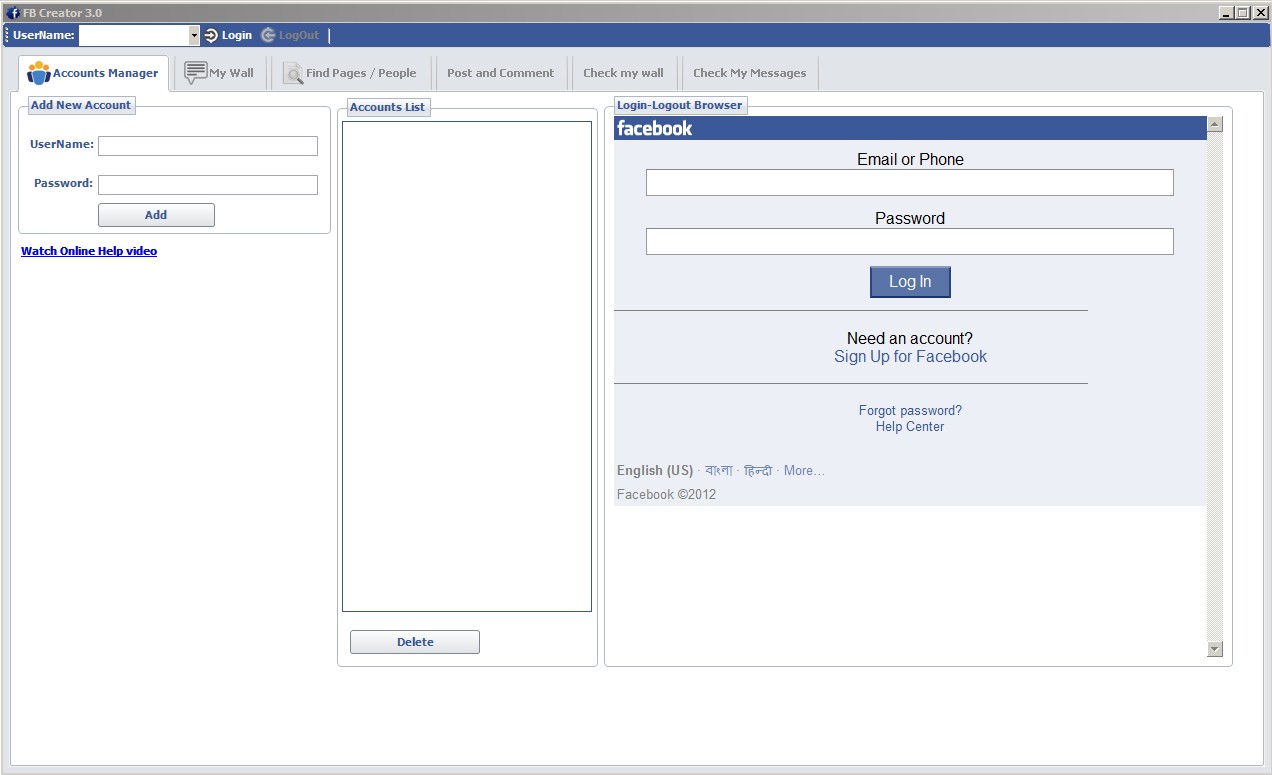Click the Login arrow icon in toolbar
This screenshot has height=775, width=1272.
(x=210, y=35)
